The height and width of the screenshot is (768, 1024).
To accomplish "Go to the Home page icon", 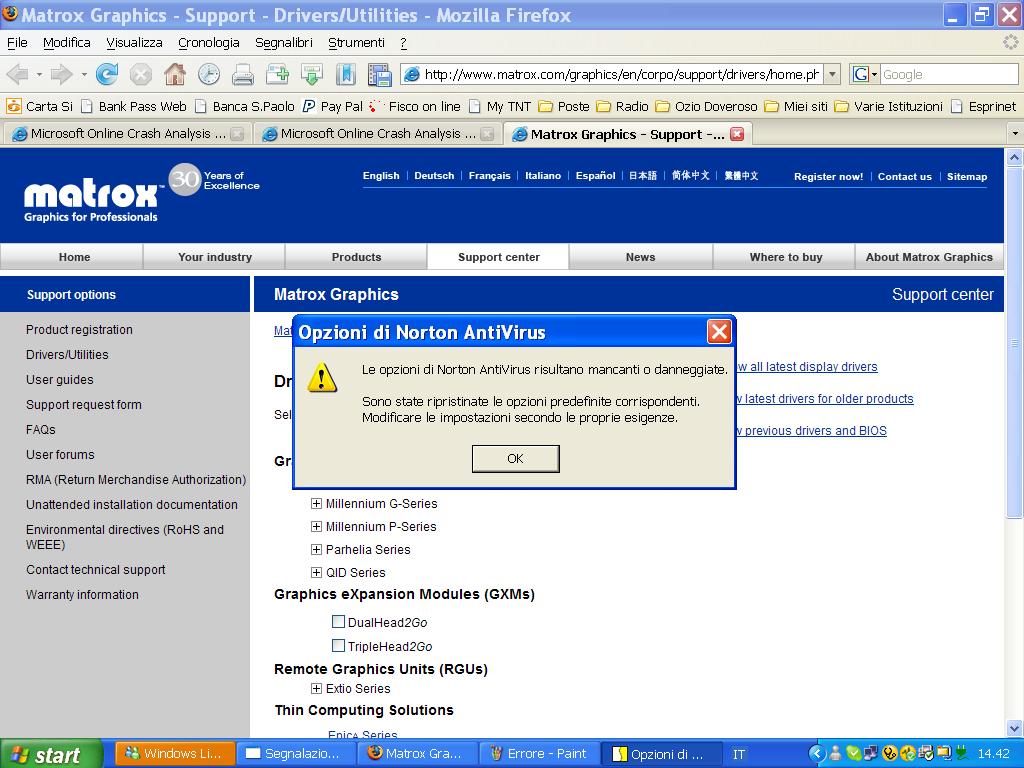I will [174, 74].
